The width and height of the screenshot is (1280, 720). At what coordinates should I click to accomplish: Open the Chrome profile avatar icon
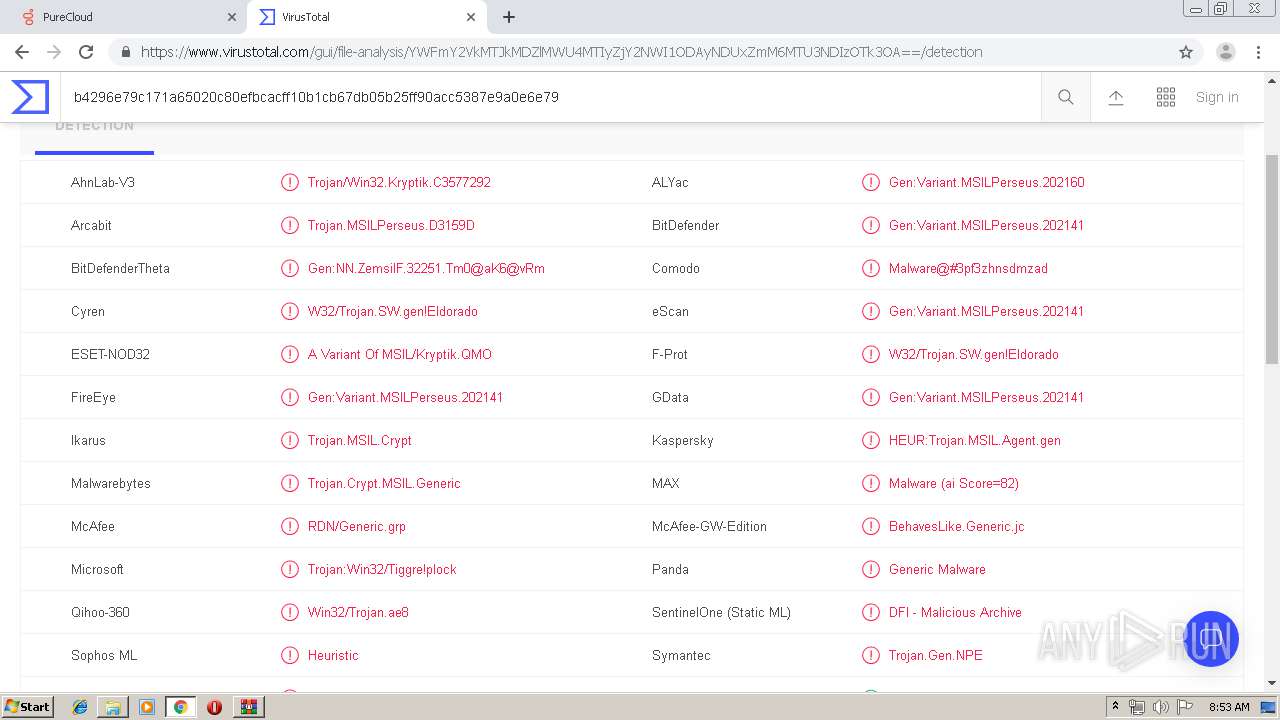coord(1226,52)
